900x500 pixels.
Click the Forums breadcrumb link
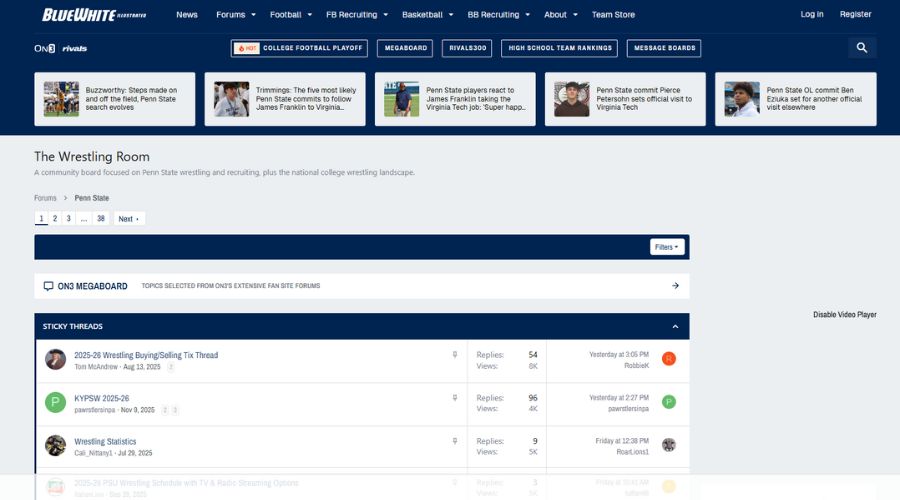[45, 198]
